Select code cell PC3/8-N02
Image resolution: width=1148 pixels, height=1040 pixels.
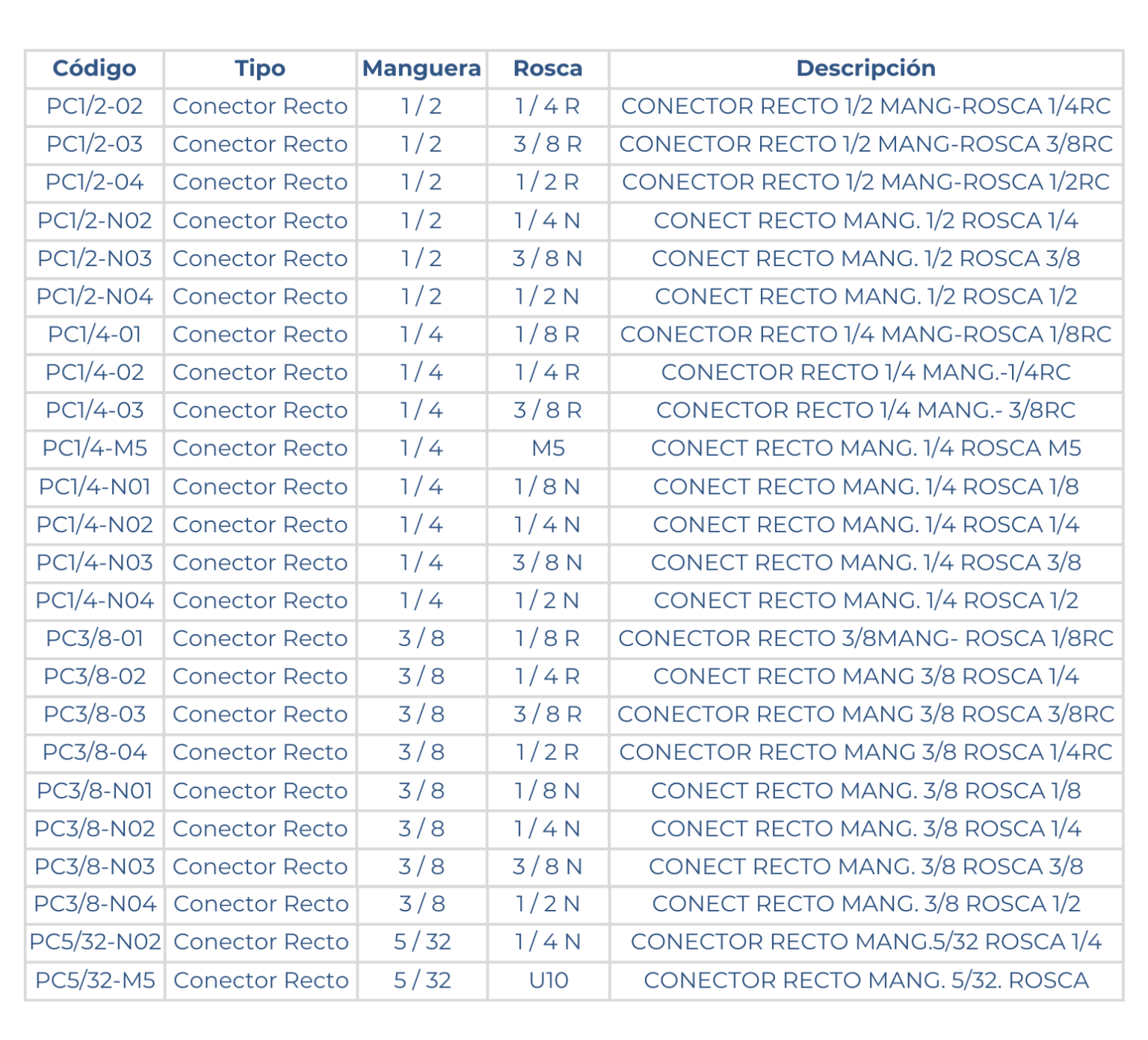click(x=94, y=829)
